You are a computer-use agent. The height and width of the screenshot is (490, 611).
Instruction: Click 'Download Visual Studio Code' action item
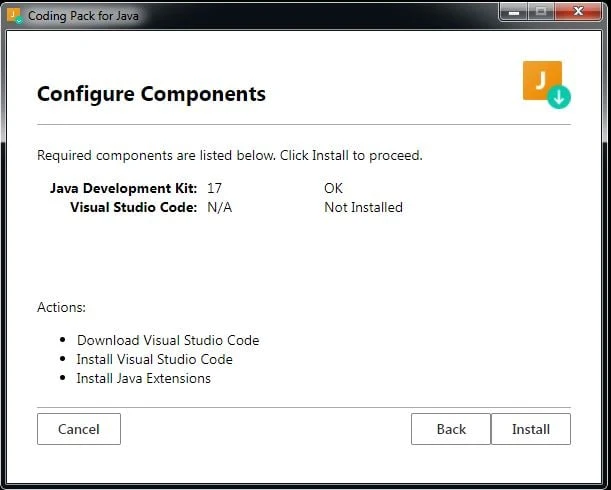[x=168, y=340]
